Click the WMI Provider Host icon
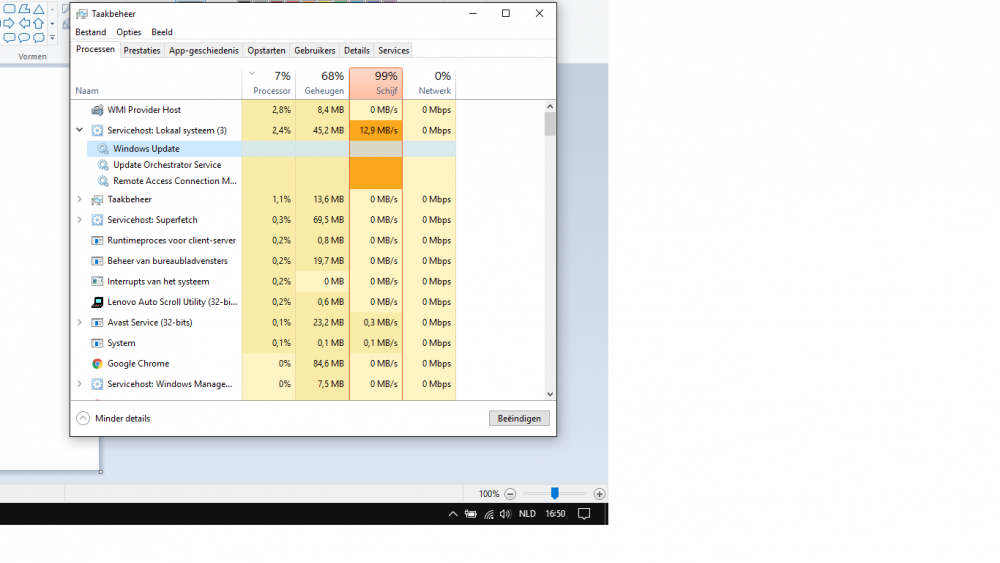 click(97, 110)
